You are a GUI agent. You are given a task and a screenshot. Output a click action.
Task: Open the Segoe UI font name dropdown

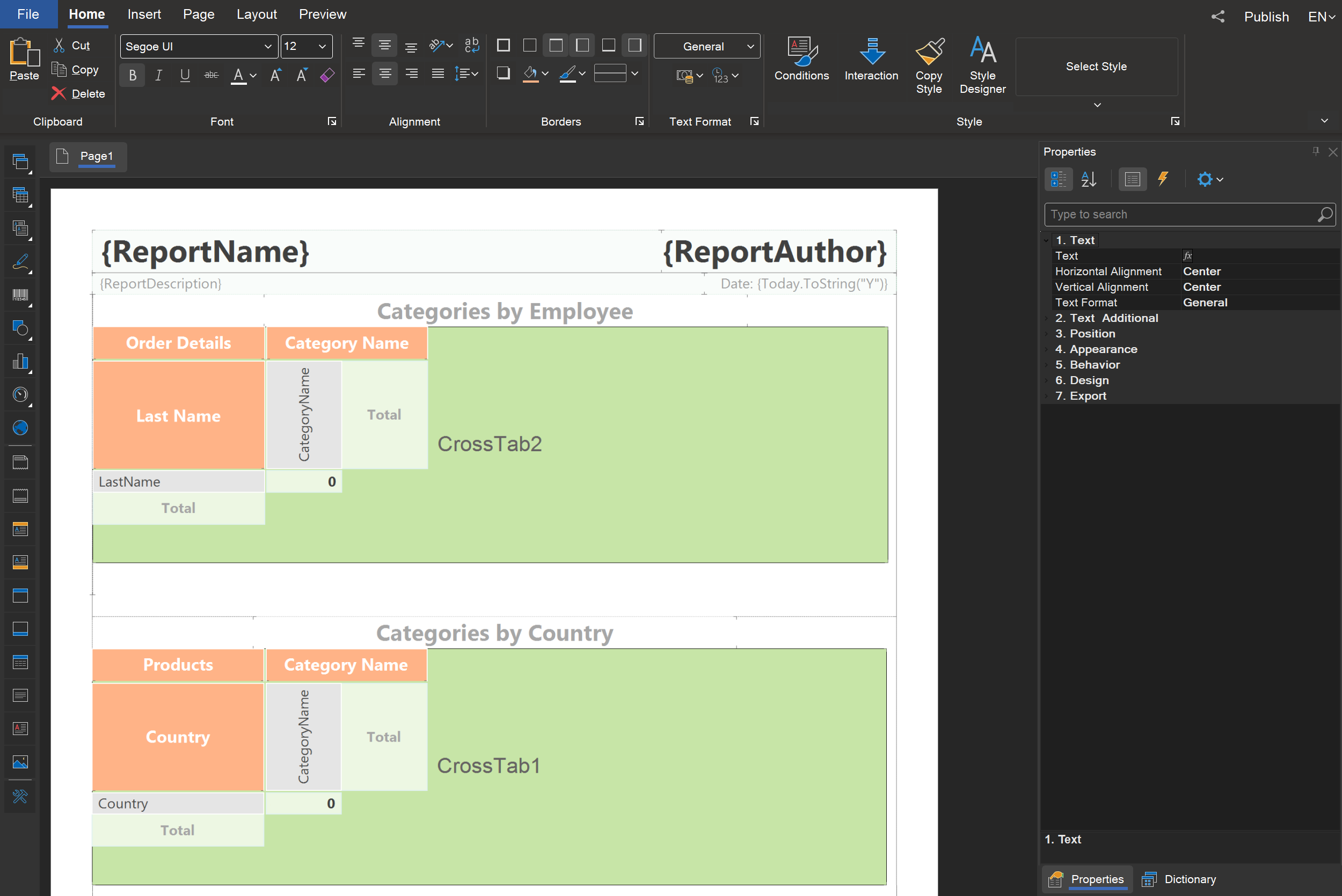pyautogui.click(x=267, y=46)
